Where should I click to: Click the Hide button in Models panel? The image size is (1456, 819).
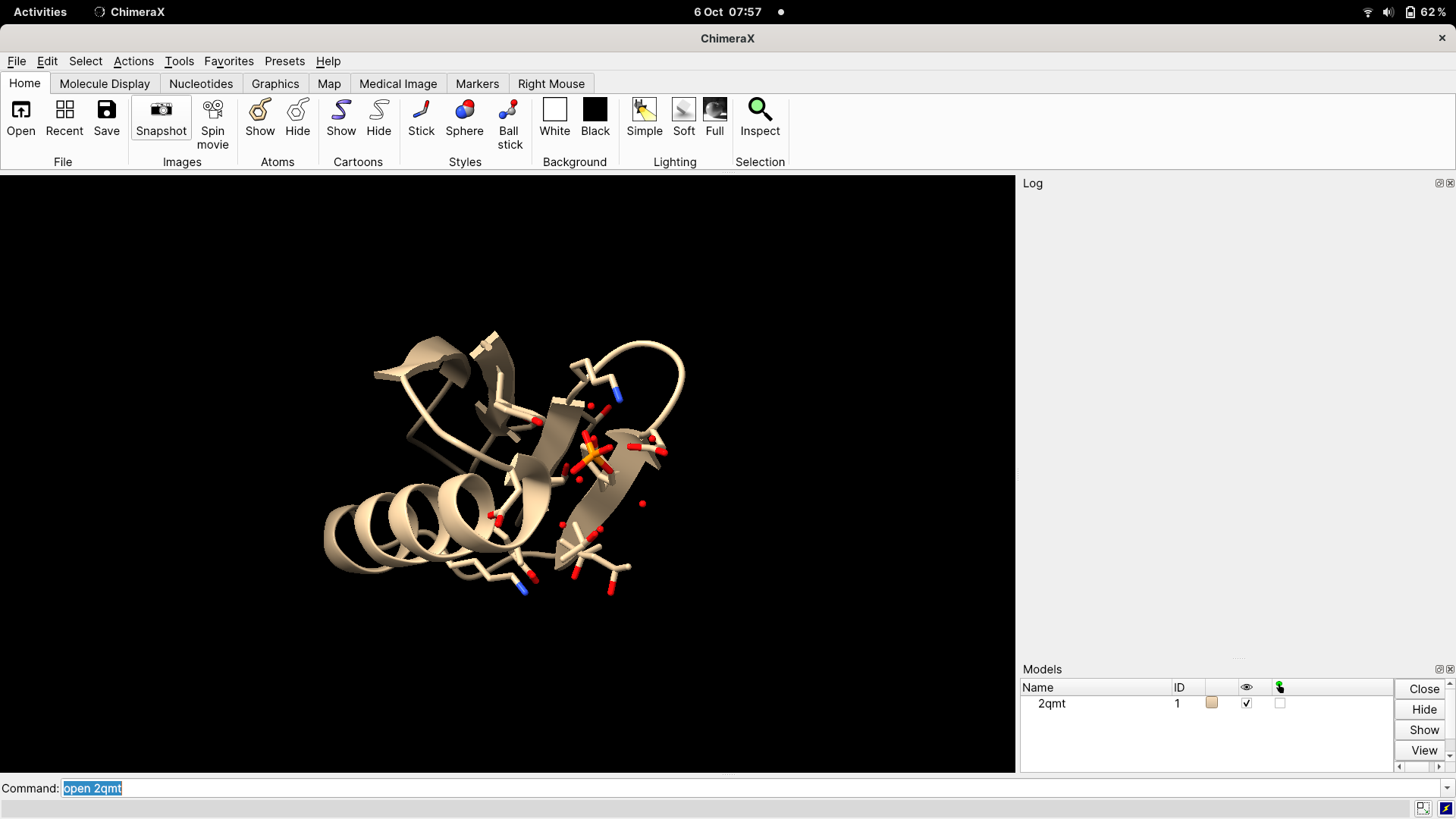click(x=1423, y=710)
